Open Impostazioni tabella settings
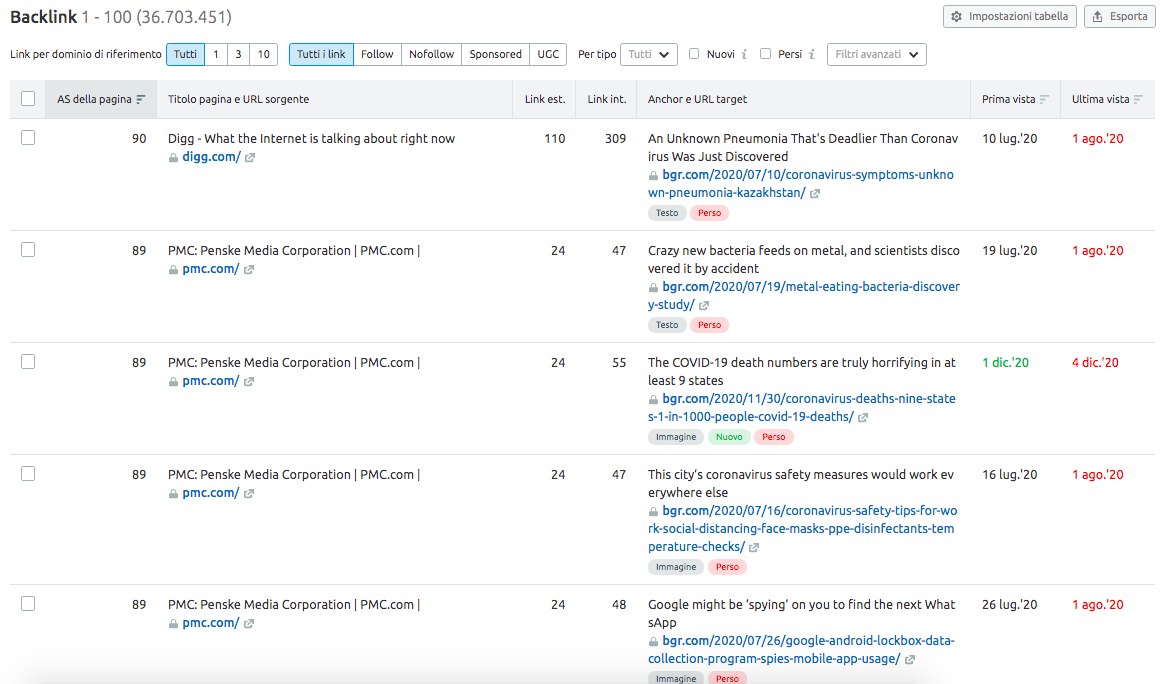 pyautogui.click(x=1010, y=16)
